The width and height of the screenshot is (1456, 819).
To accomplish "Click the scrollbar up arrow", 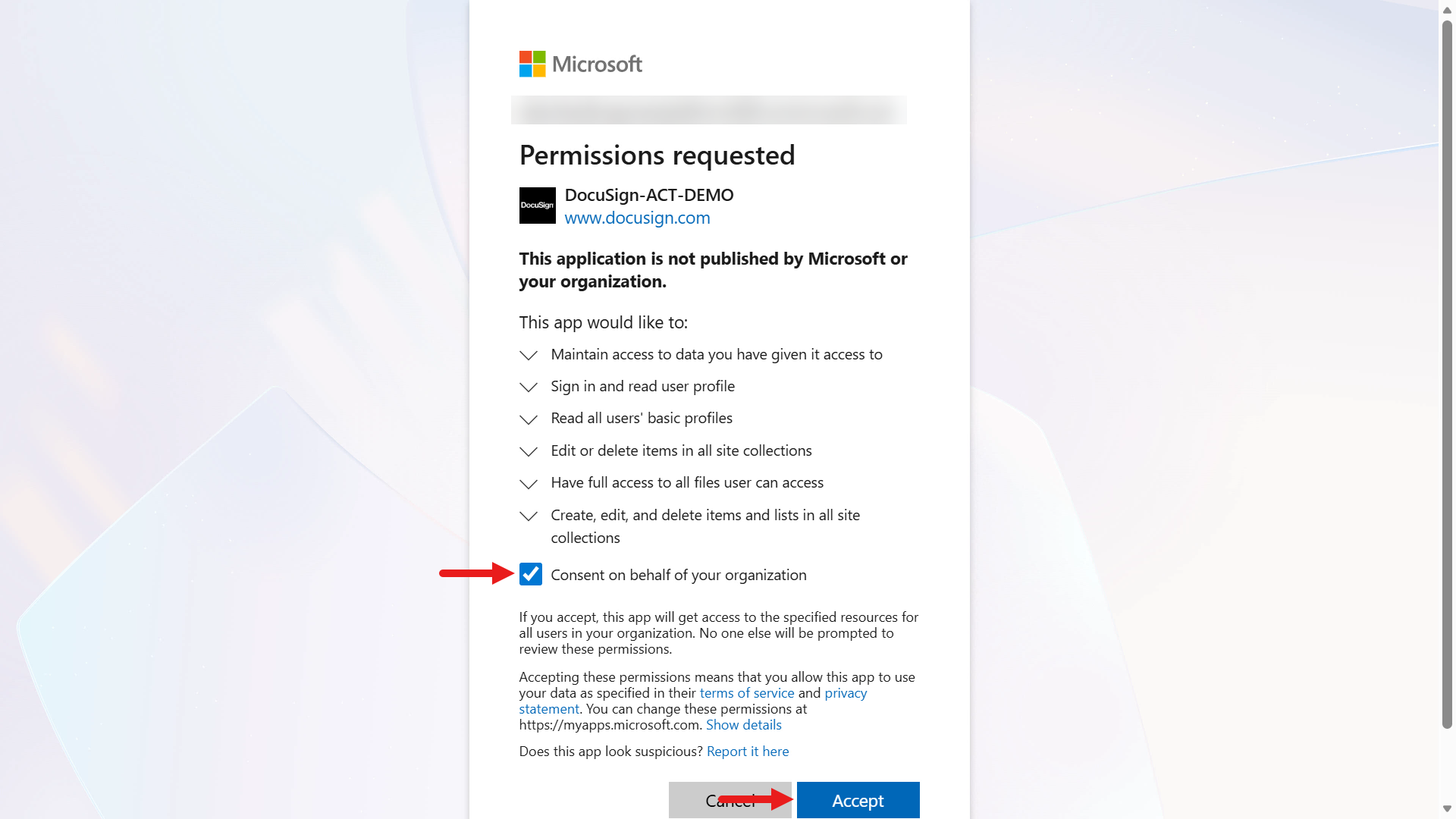I will [x=1447, y=10].
